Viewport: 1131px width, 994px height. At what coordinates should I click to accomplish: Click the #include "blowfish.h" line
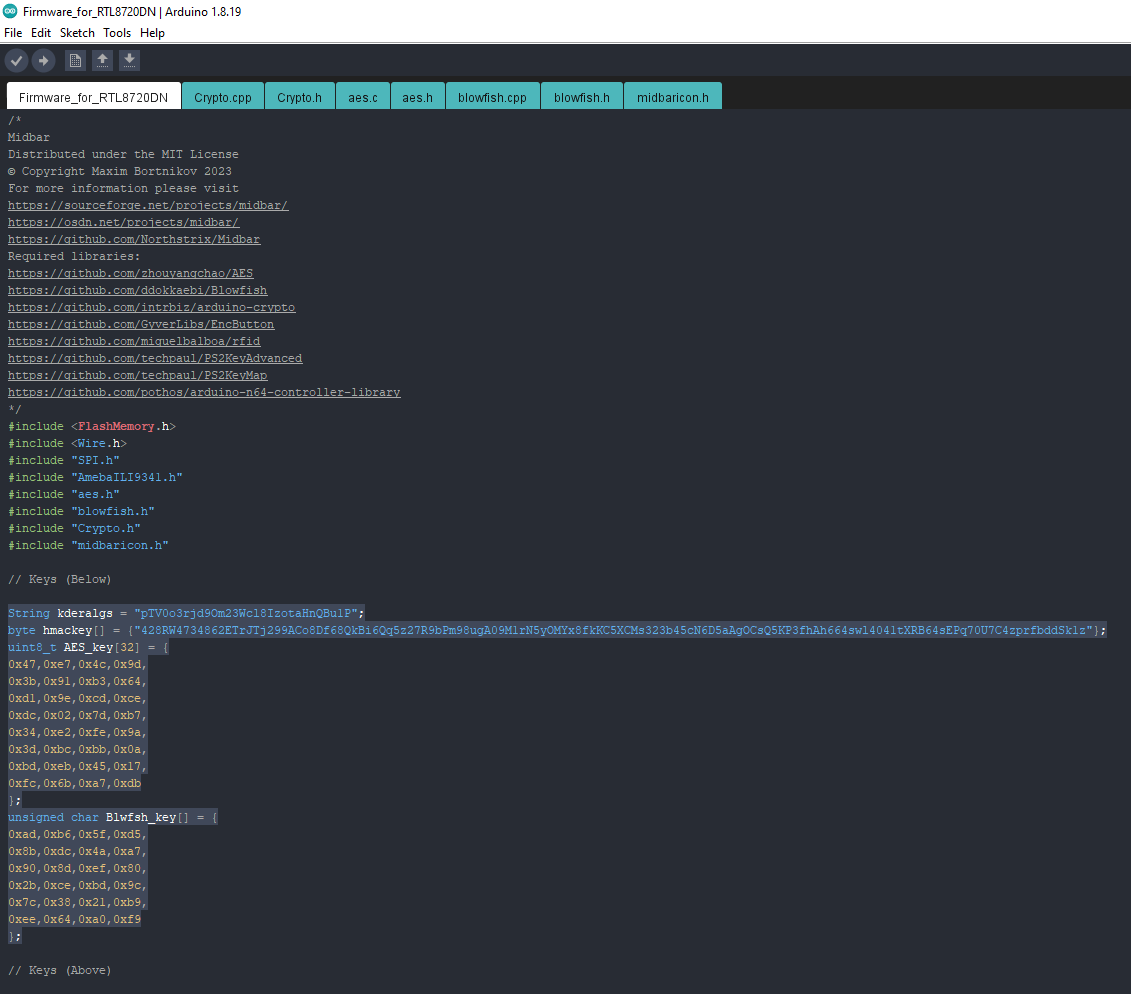tap(82, 511)
